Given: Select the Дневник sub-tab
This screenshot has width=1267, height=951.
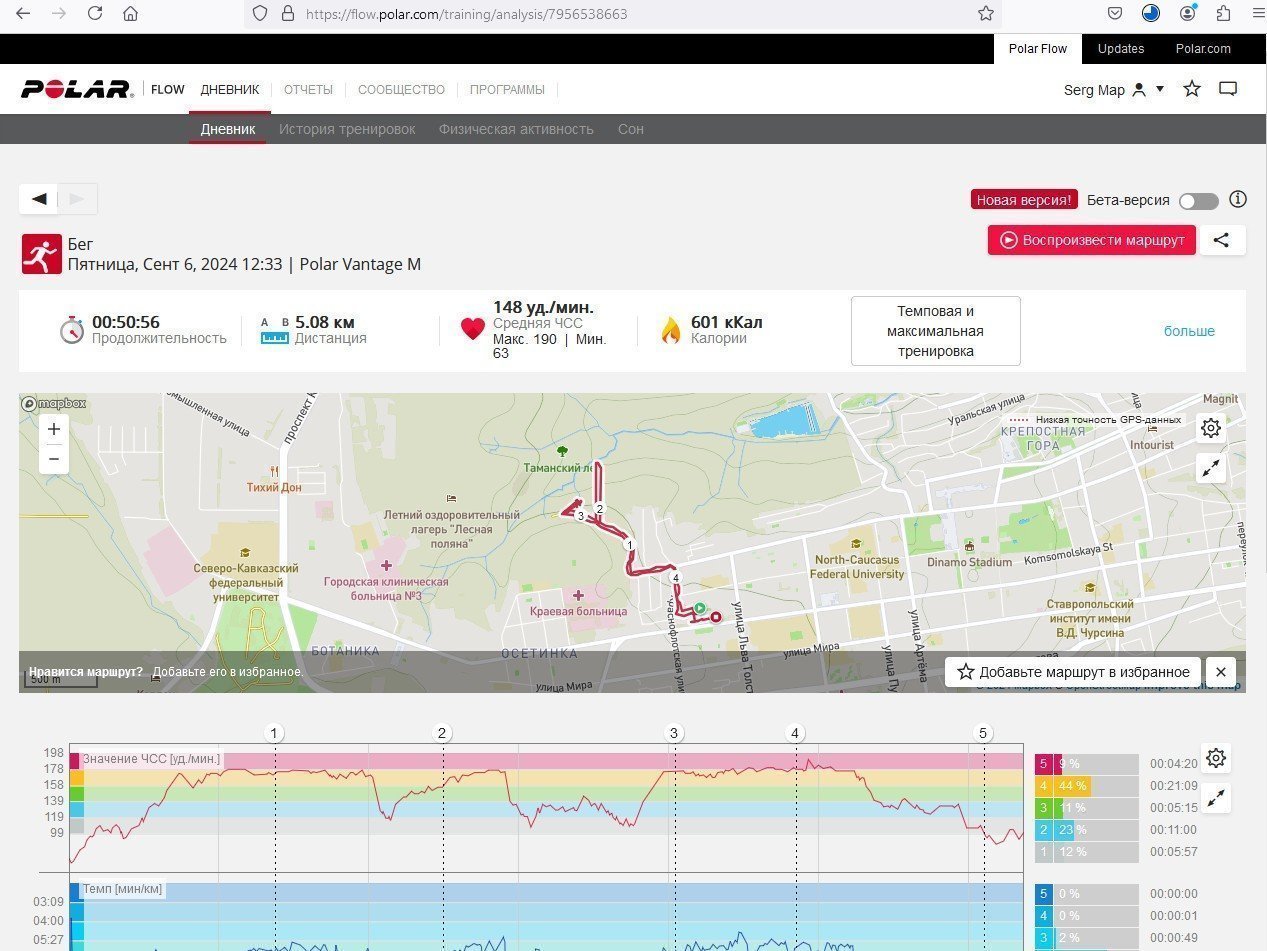Looking at the screenshot, I should [x=228, y=129].
